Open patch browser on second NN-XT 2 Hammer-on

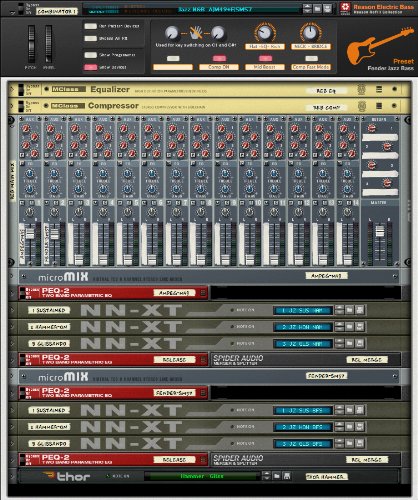point(349,427)
